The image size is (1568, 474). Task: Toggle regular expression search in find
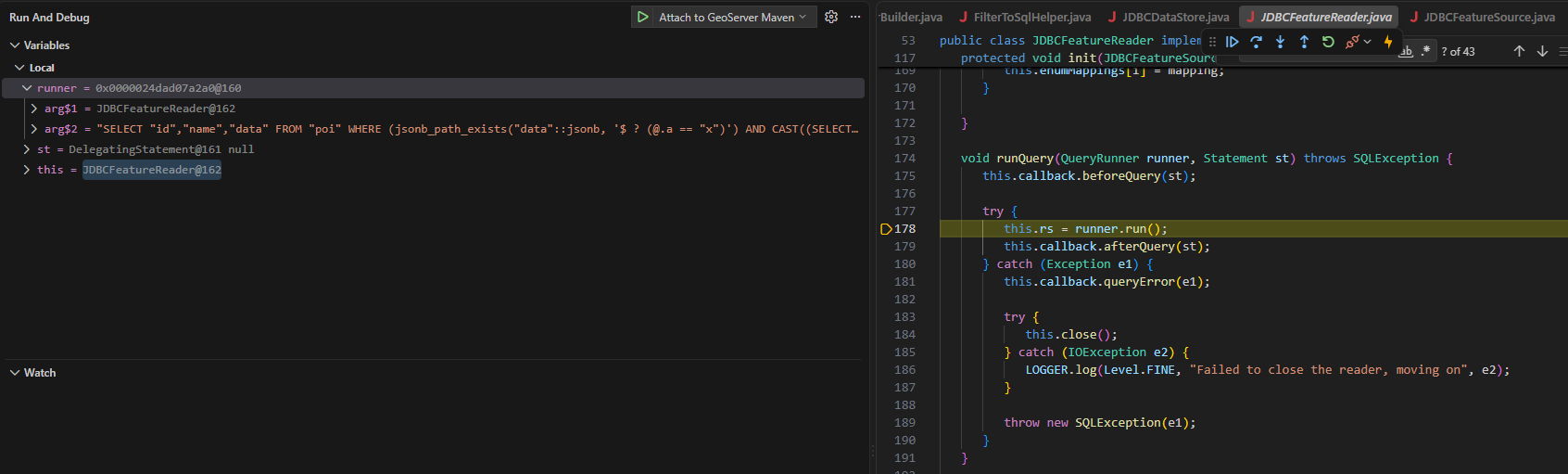(x=1425, y=51)
